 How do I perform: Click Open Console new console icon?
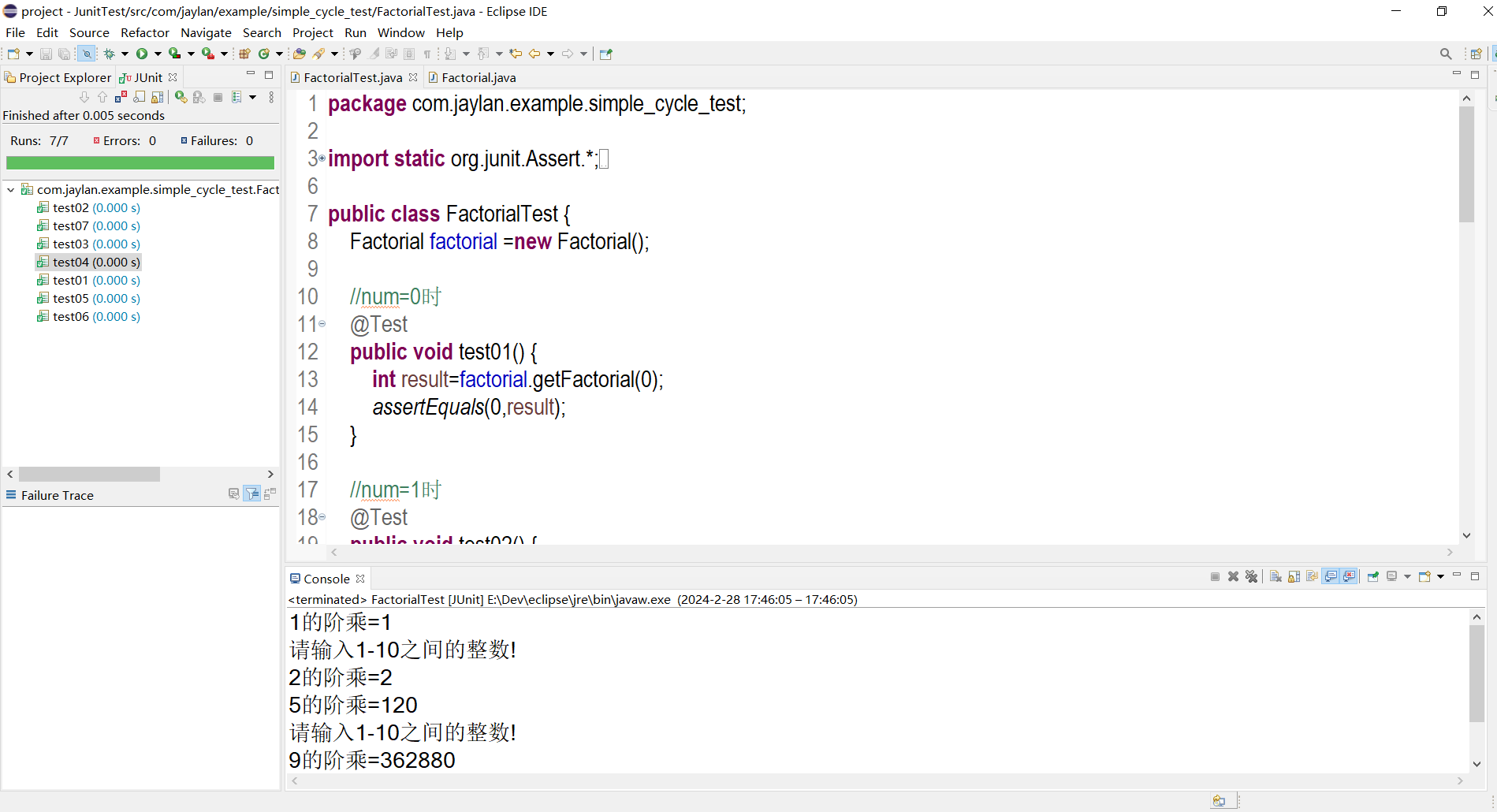point(1424,576)
